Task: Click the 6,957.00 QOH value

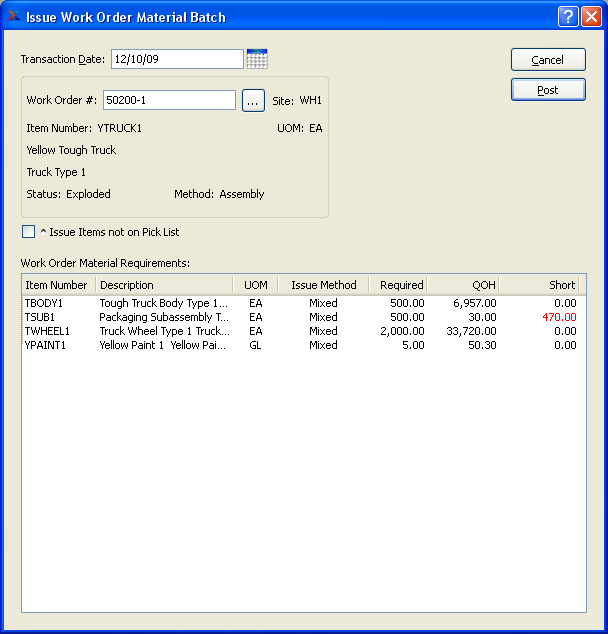Action: 475,303
